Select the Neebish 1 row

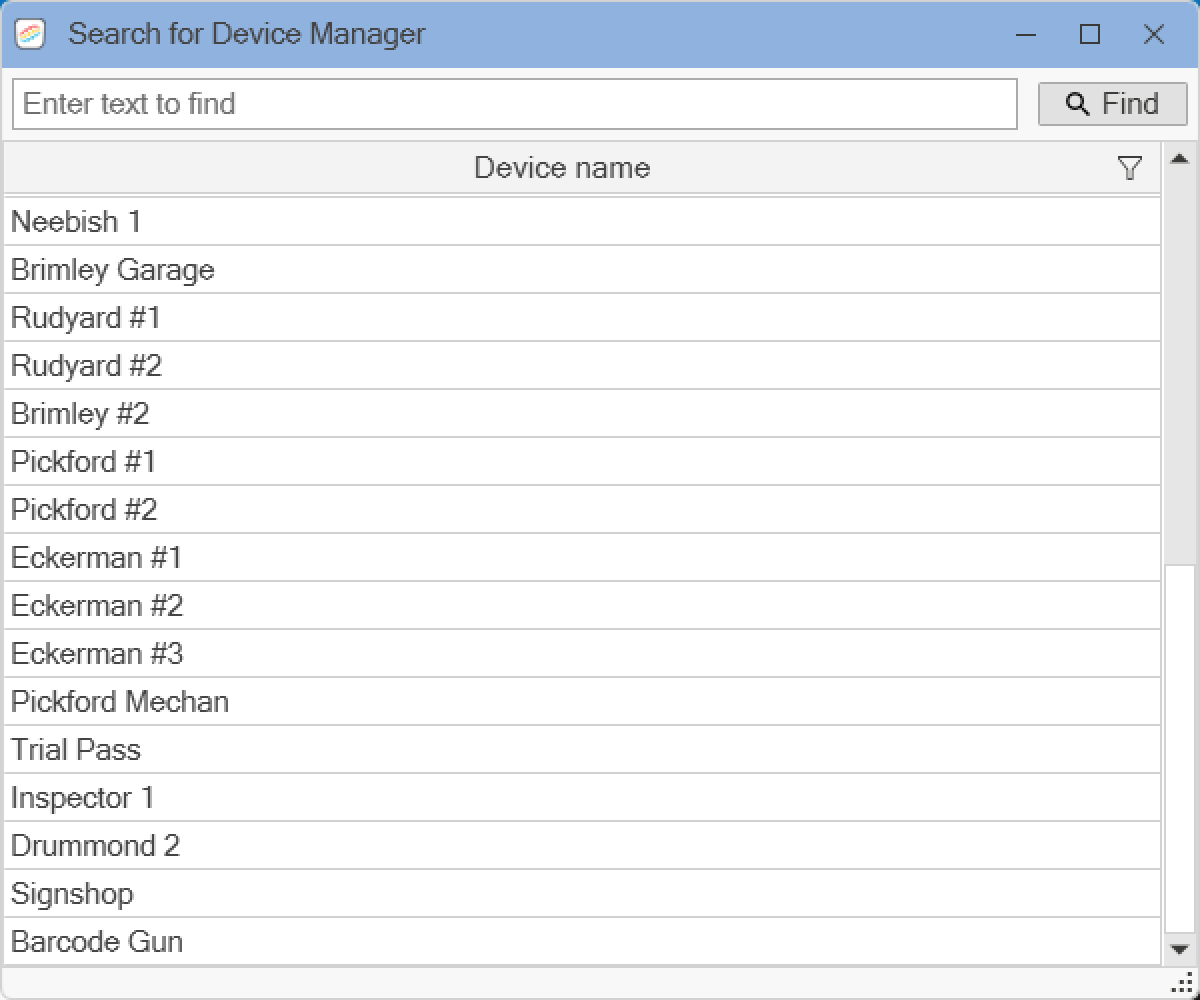pyautogui.click(x=582, y=222)
